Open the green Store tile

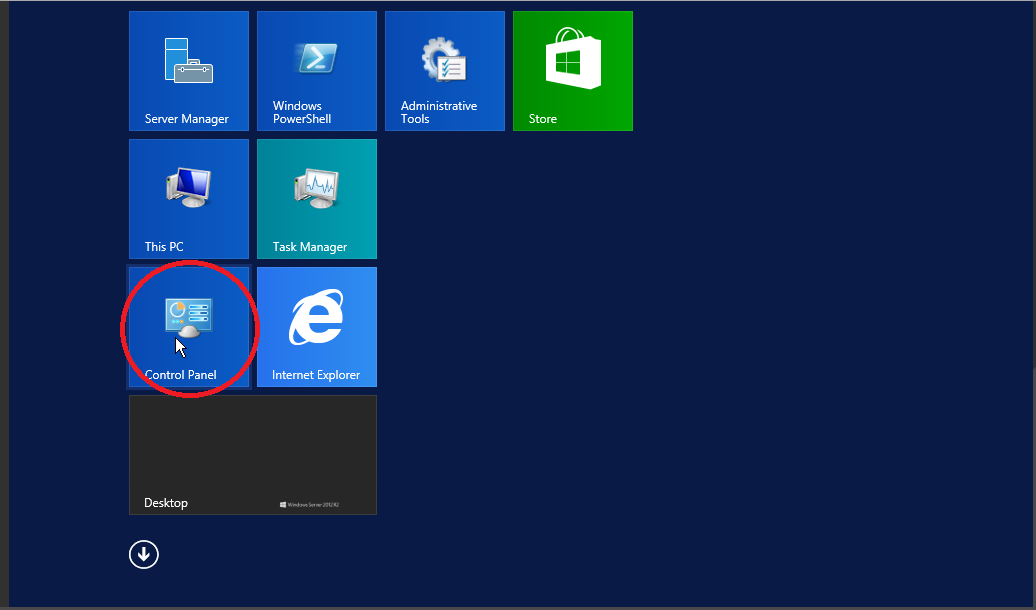coord(573,71)
